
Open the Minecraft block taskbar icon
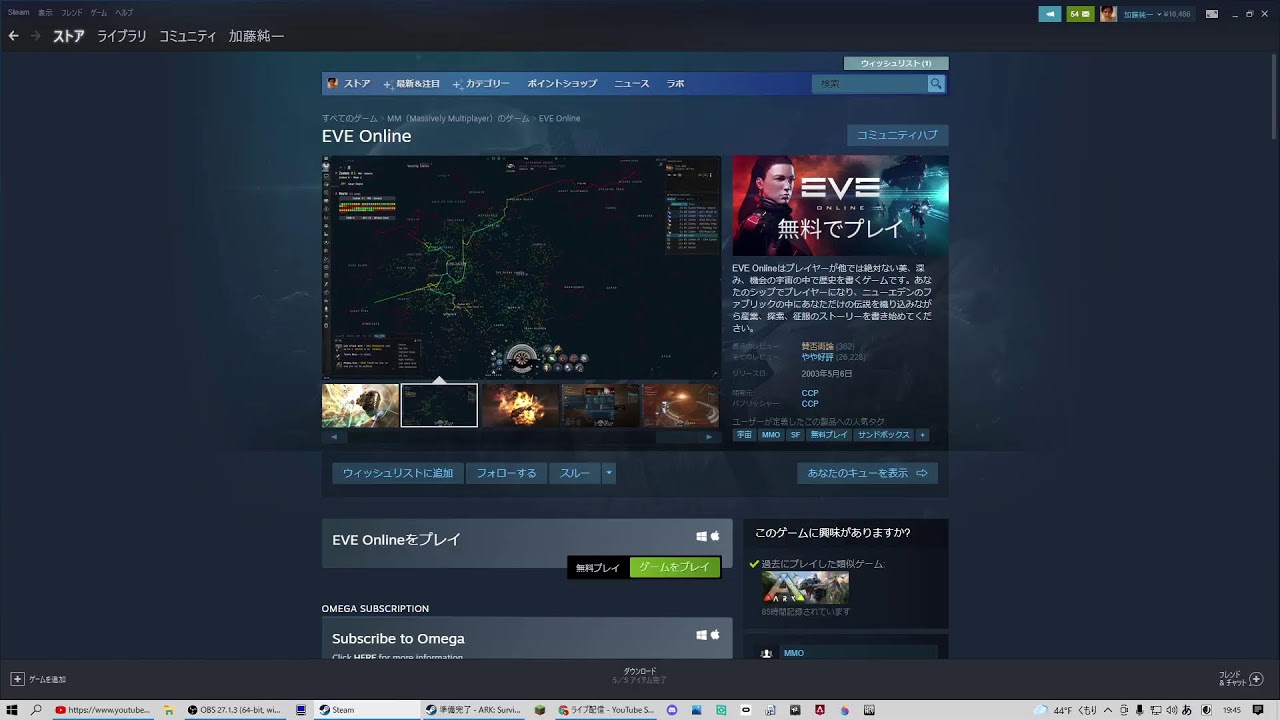coord(540,710)
